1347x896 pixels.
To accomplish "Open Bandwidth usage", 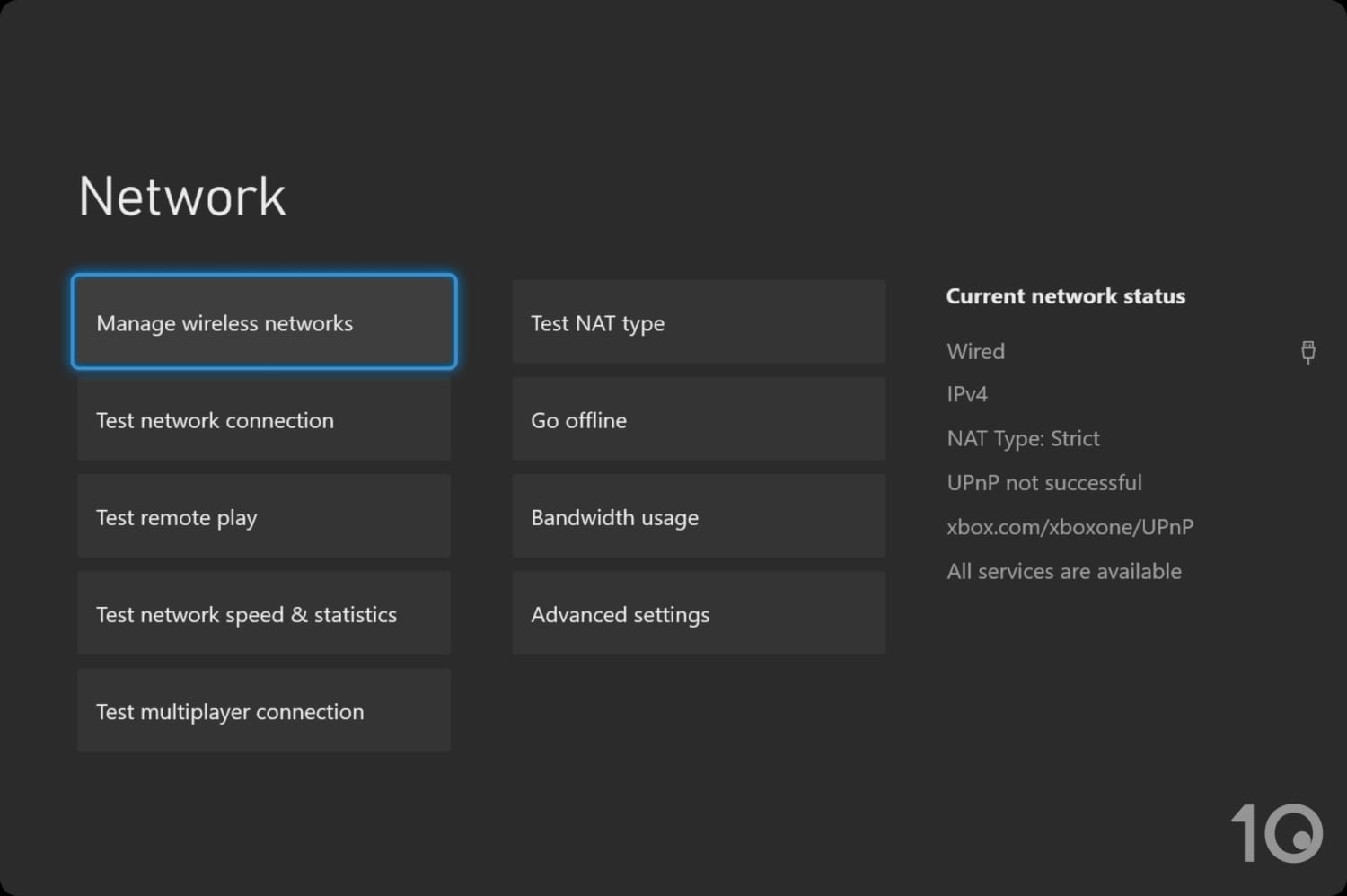I will [x=699, y=516].
